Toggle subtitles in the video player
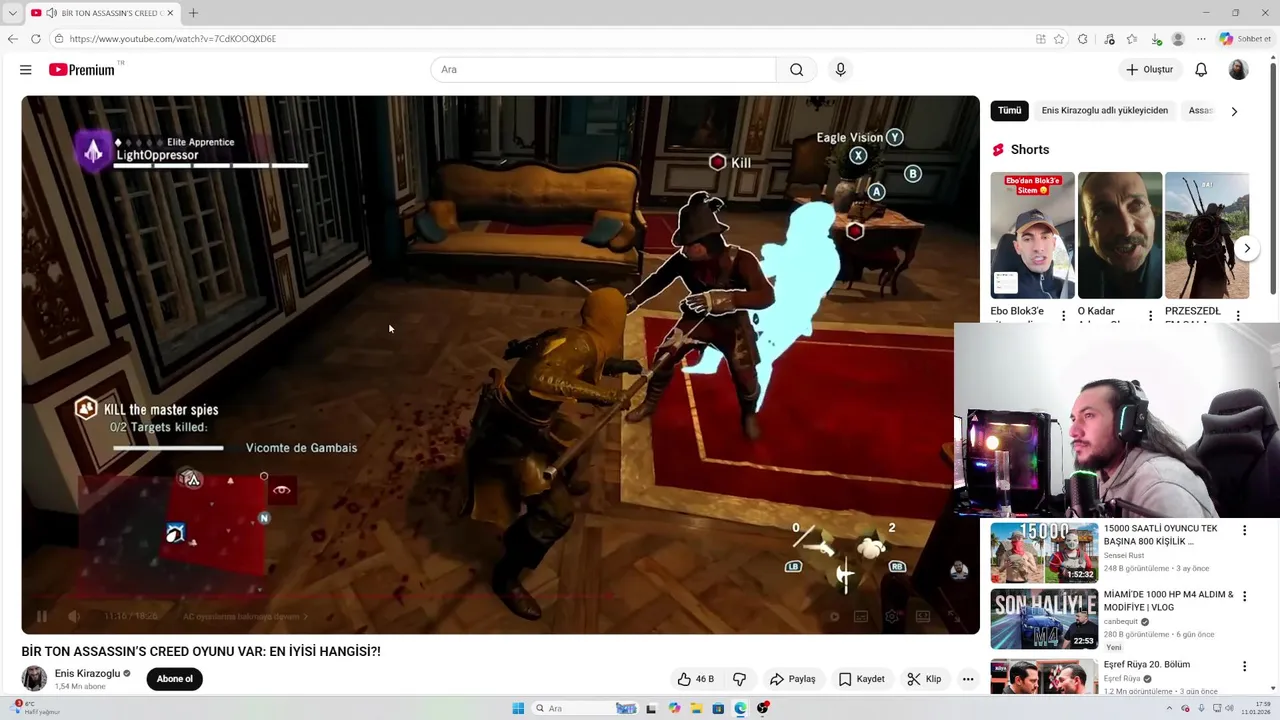The height and width of the screenshot is (720, 1280). [x=861, y=616]
